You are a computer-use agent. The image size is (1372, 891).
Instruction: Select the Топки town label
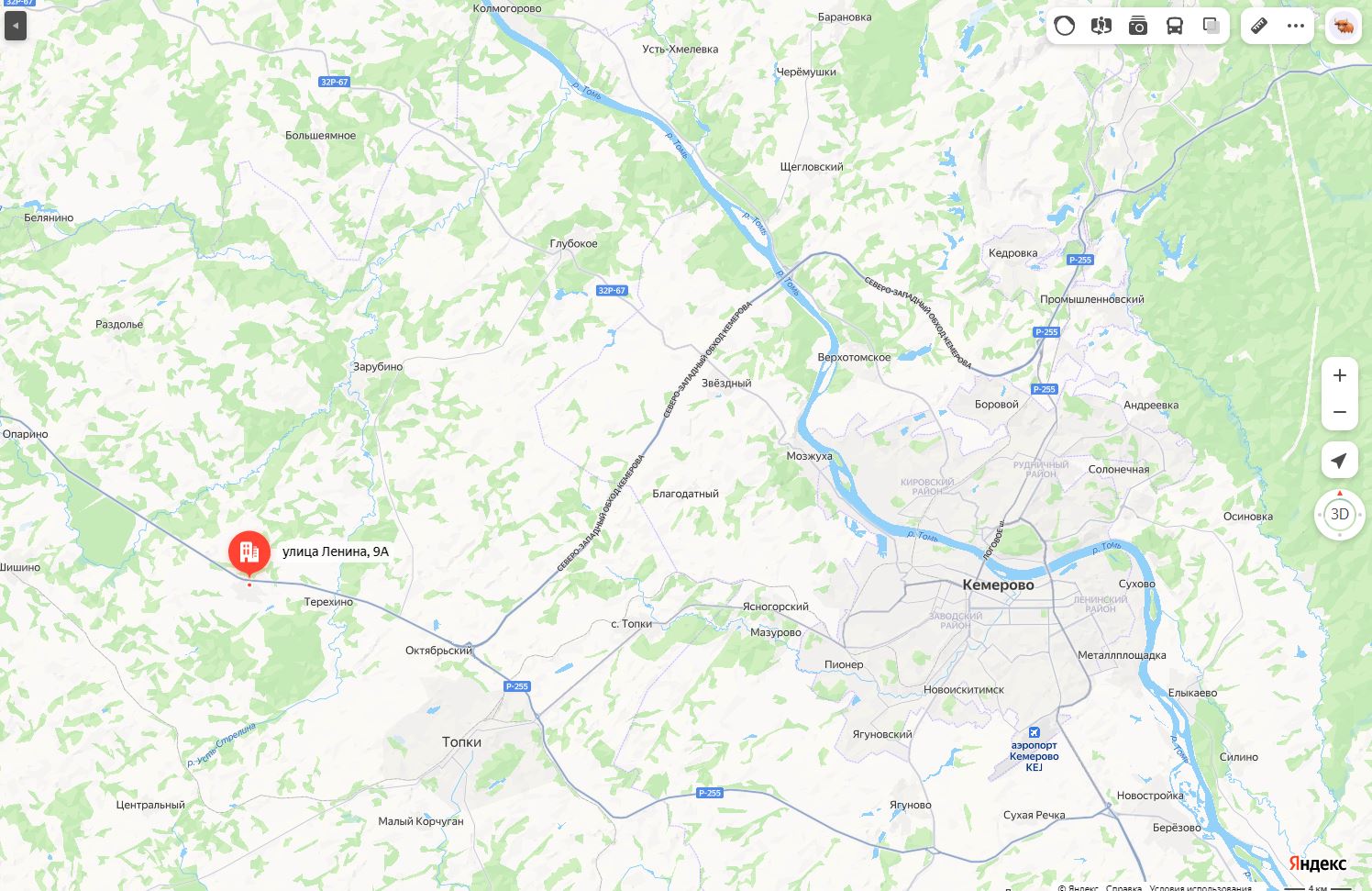[461, 741]
